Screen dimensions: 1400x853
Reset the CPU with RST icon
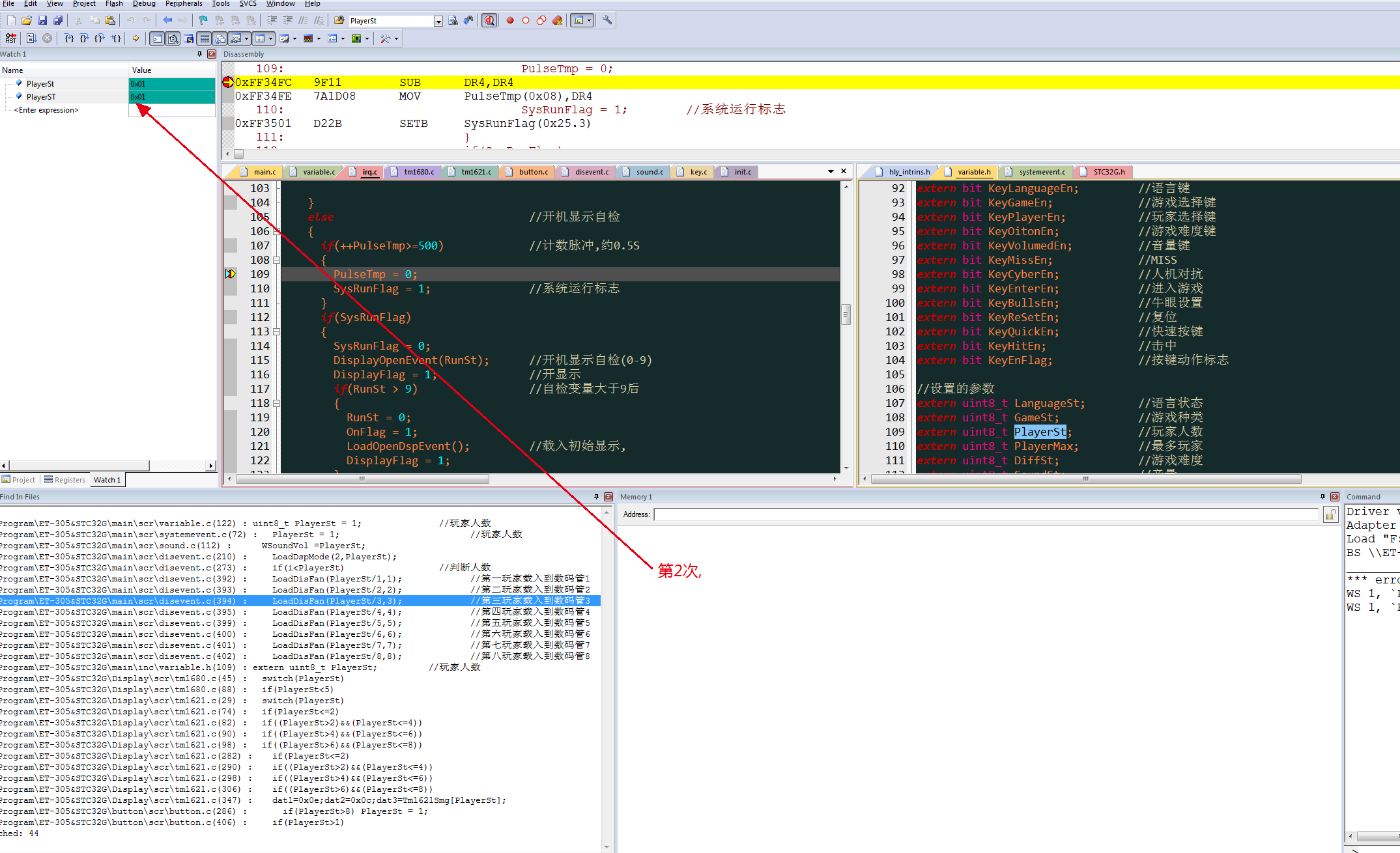click(x=11, y=39)
